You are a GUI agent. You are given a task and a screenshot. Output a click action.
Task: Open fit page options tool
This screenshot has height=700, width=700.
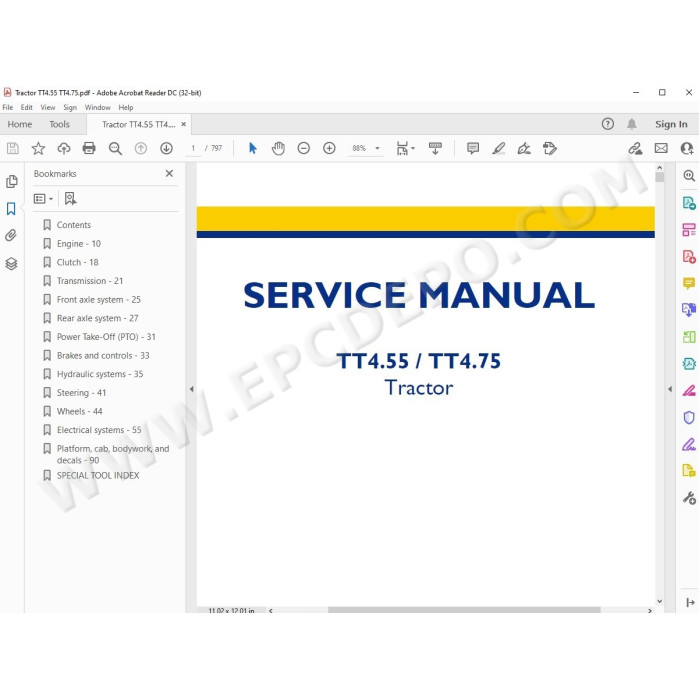pyautogui.click(x=405, y=148)
